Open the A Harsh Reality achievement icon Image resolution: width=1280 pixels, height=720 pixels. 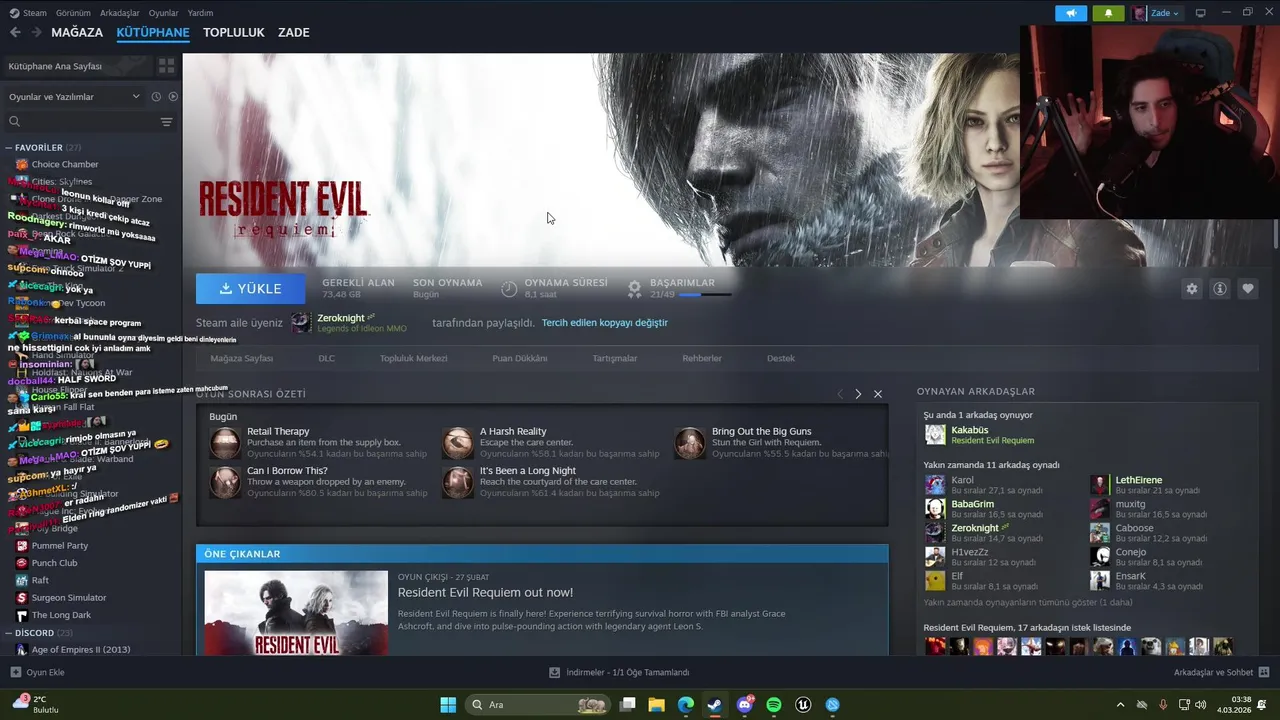pyautogui.click(x=458, y=443)
